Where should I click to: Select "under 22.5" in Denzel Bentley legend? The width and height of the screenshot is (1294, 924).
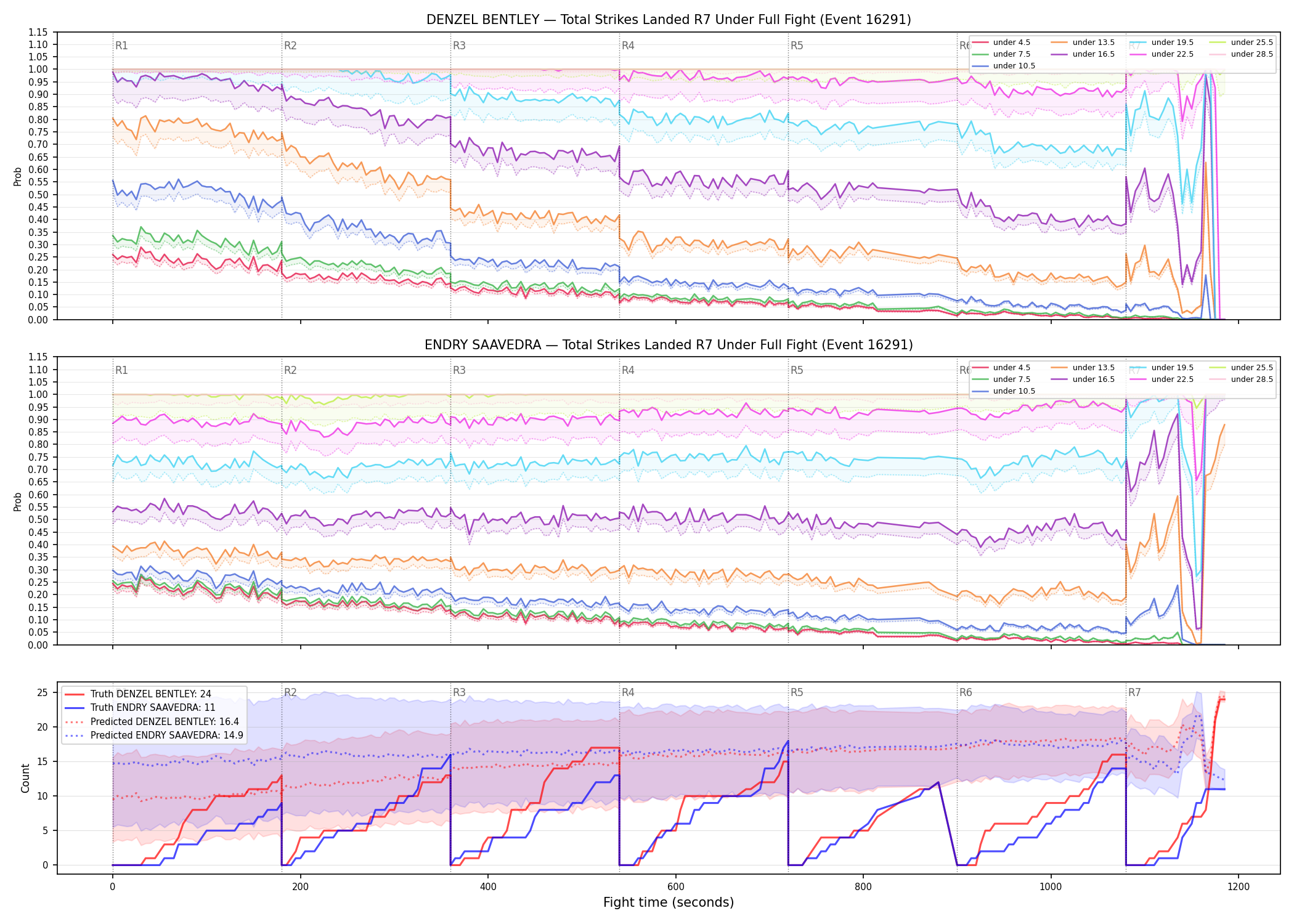[x=1172, y=54]
